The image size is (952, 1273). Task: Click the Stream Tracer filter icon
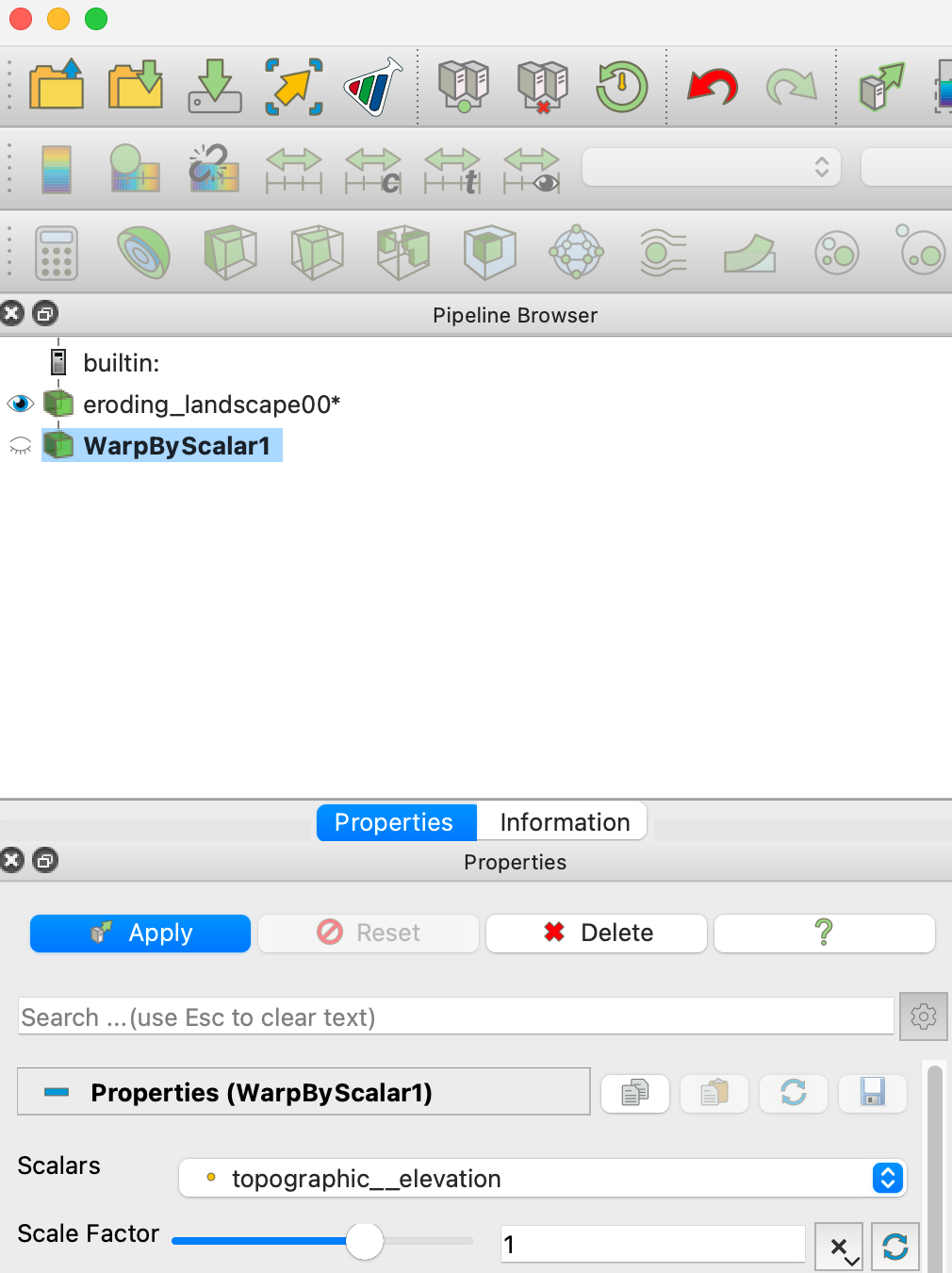(664, 253)
